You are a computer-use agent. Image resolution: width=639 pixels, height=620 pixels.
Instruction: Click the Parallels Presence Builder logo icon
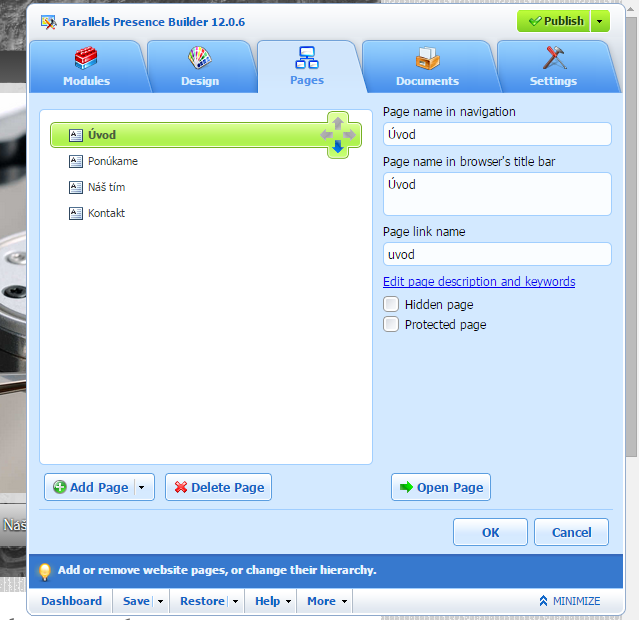tap(48, 22)
